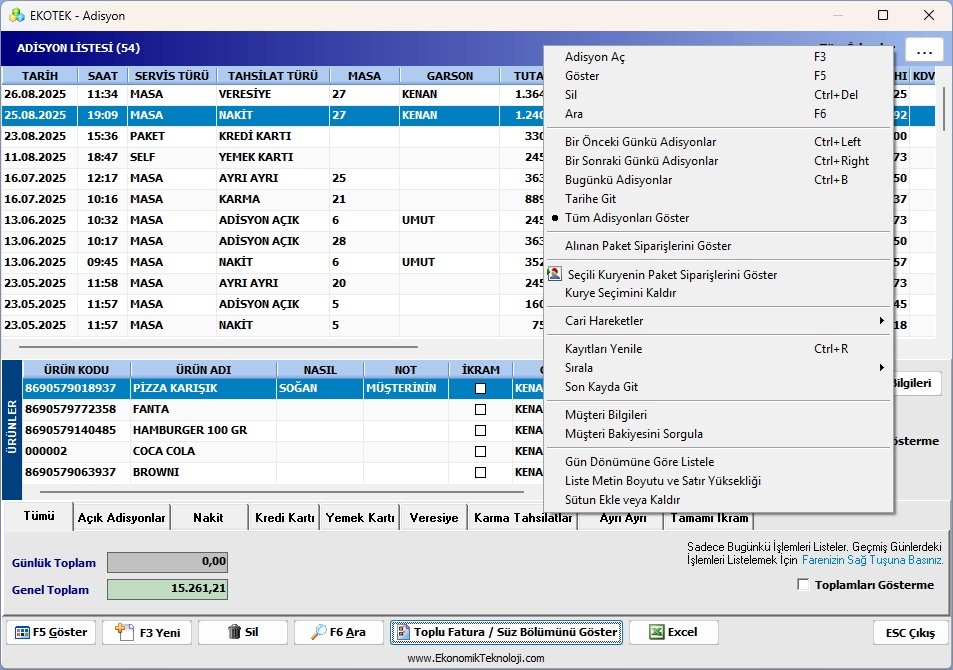Screen dimensions: 953x670
Task: Click the GARSON column header
Action: tap(449, 76)
